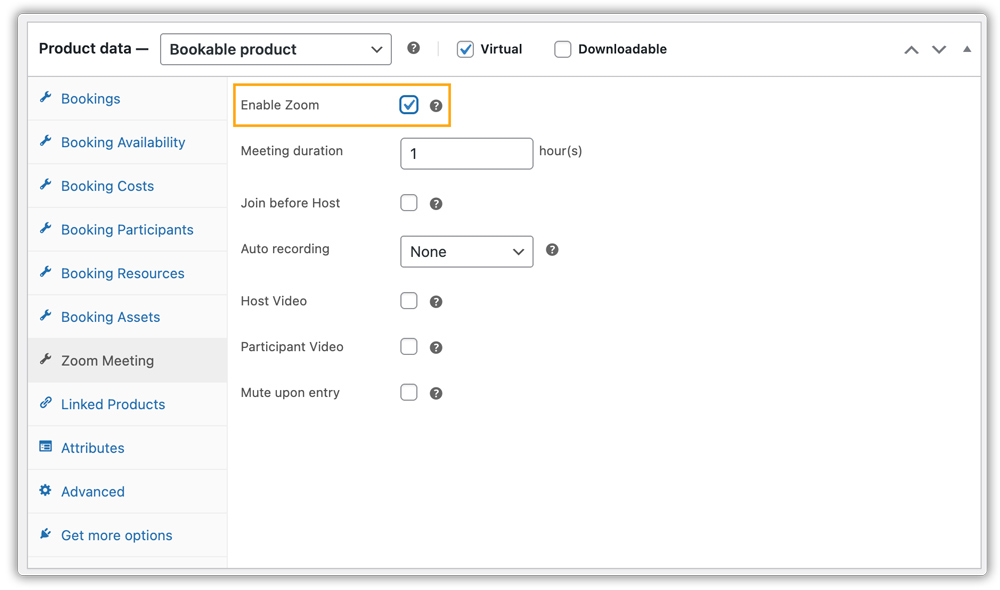Click the wrench icon beside Bookings
The height and width of the screenshot is (590, 1000).
tap(45, 98)
